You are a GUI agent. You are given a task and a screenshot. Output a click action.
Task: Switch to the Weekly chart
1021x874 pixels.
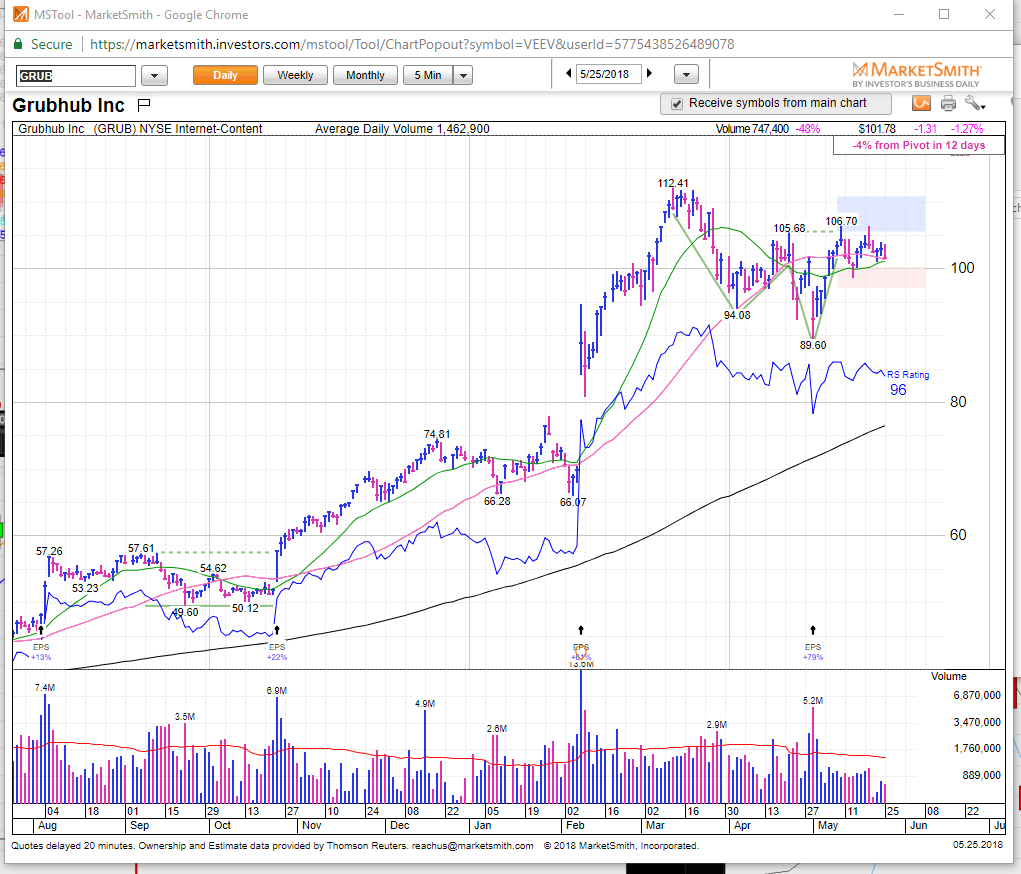[295, 76]
